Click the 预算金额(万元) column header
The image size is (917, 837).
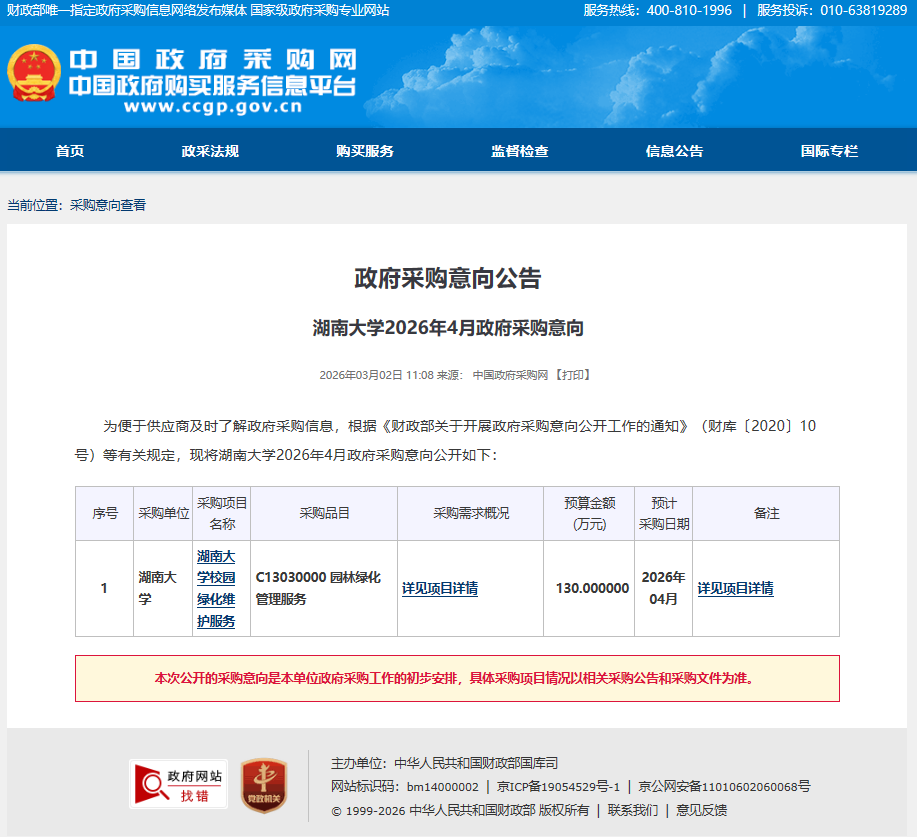(x=590, y=514)
